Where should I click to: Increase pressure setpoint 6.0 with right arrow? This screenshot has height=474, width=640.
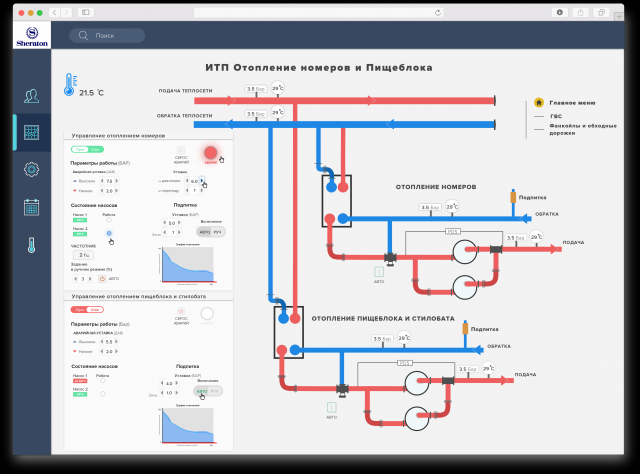point(202,180)
